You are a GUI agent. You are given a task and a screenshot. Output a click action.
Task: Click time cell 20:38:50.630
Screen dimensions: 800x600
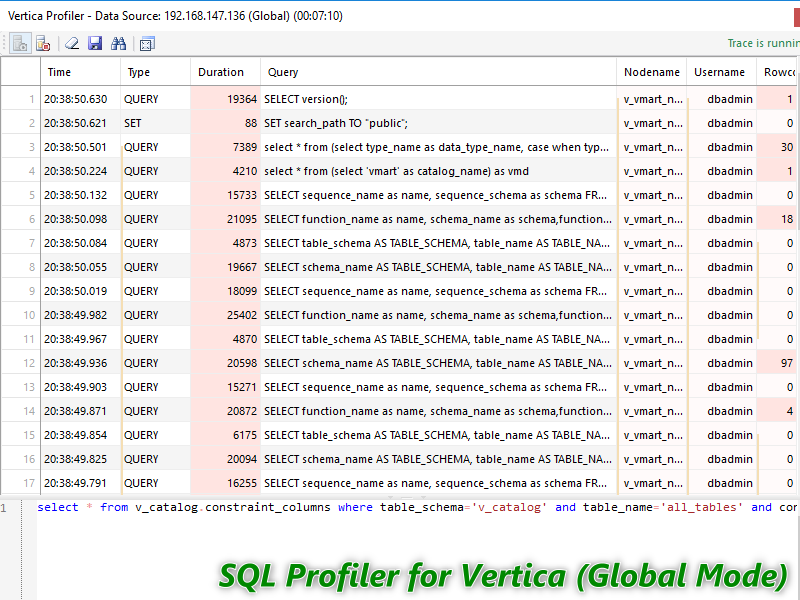[x=81, y=99]
